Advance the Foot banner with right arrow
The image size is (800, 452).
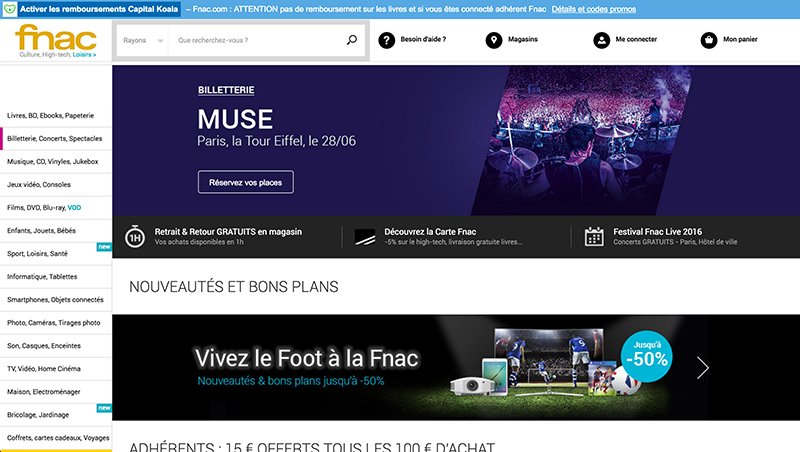(703, 367)
